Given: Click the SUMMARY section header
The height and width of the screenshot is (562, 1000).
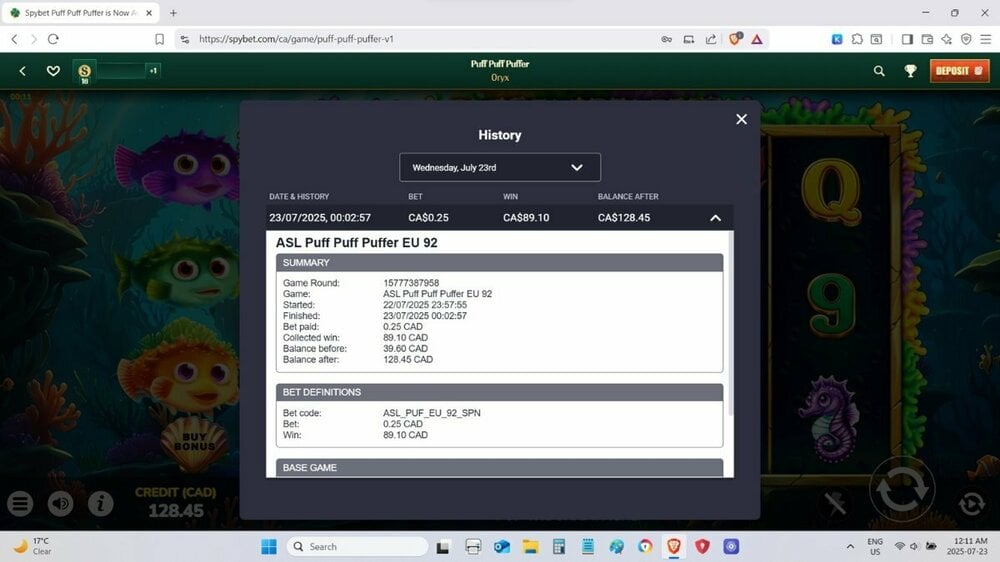Looking at the screenshot, I should tap(499, 263).
